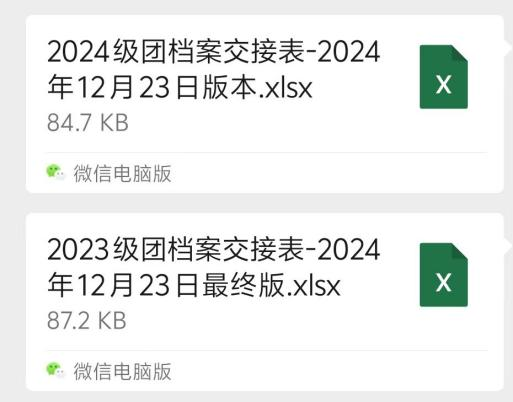The image size is (513, 402).
Task: Tap the WeChat logo in the second card
Action: pos(55,370)
